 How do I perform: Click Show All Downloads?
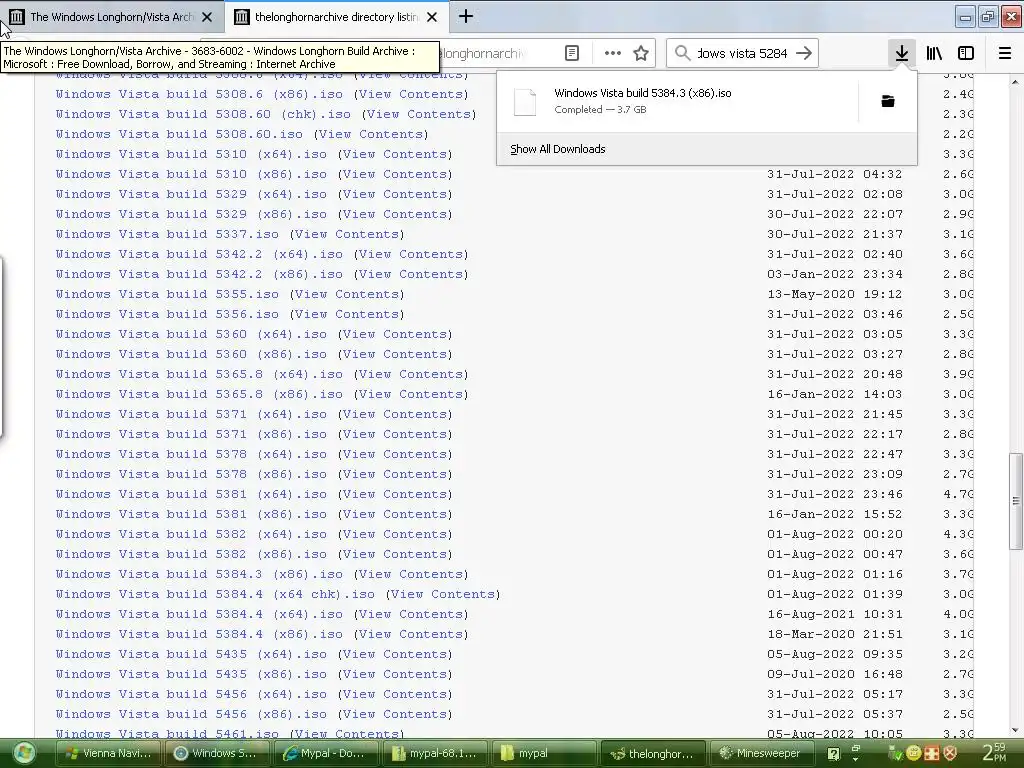pyautogui.click(x=558, y=149)
